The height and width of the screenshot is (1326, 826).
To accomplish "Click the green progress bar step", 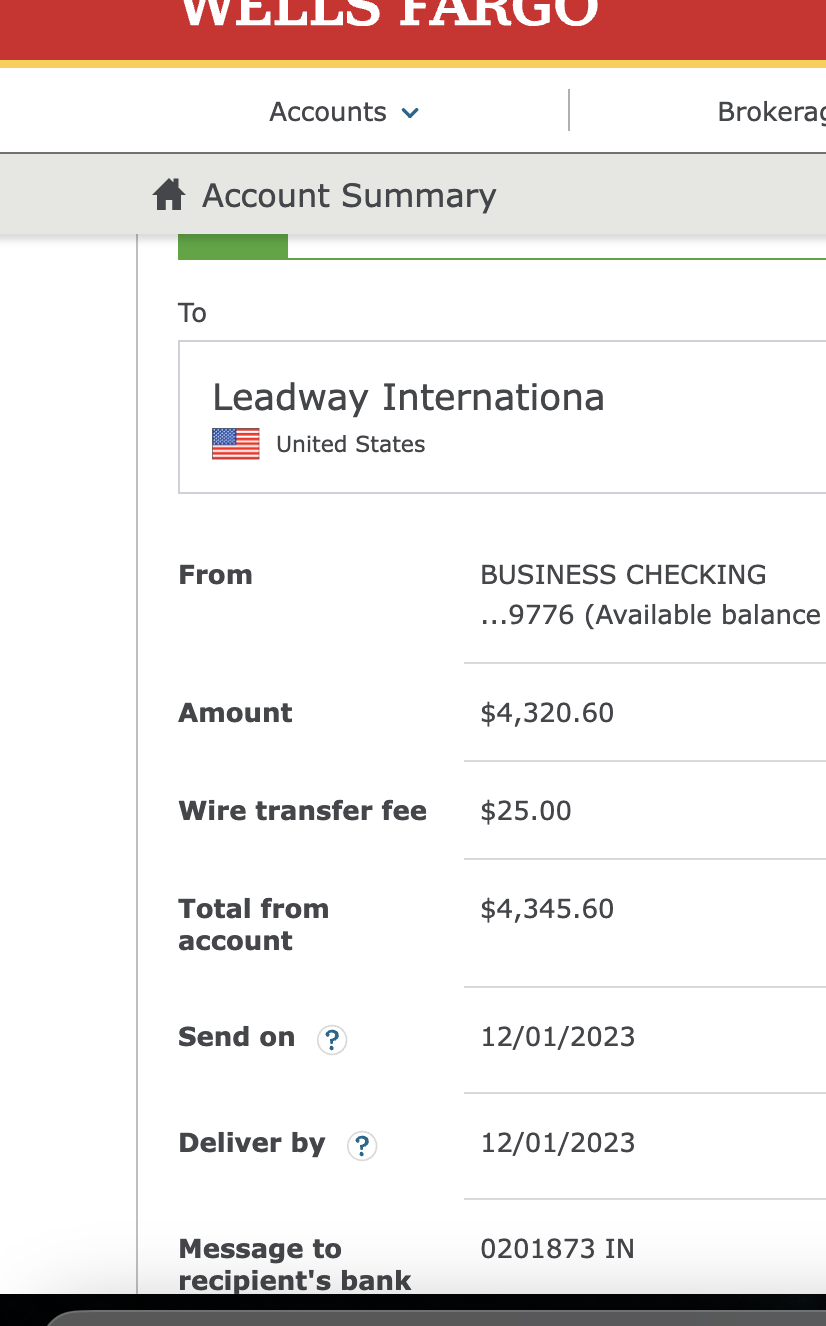I will pos(233,246).
